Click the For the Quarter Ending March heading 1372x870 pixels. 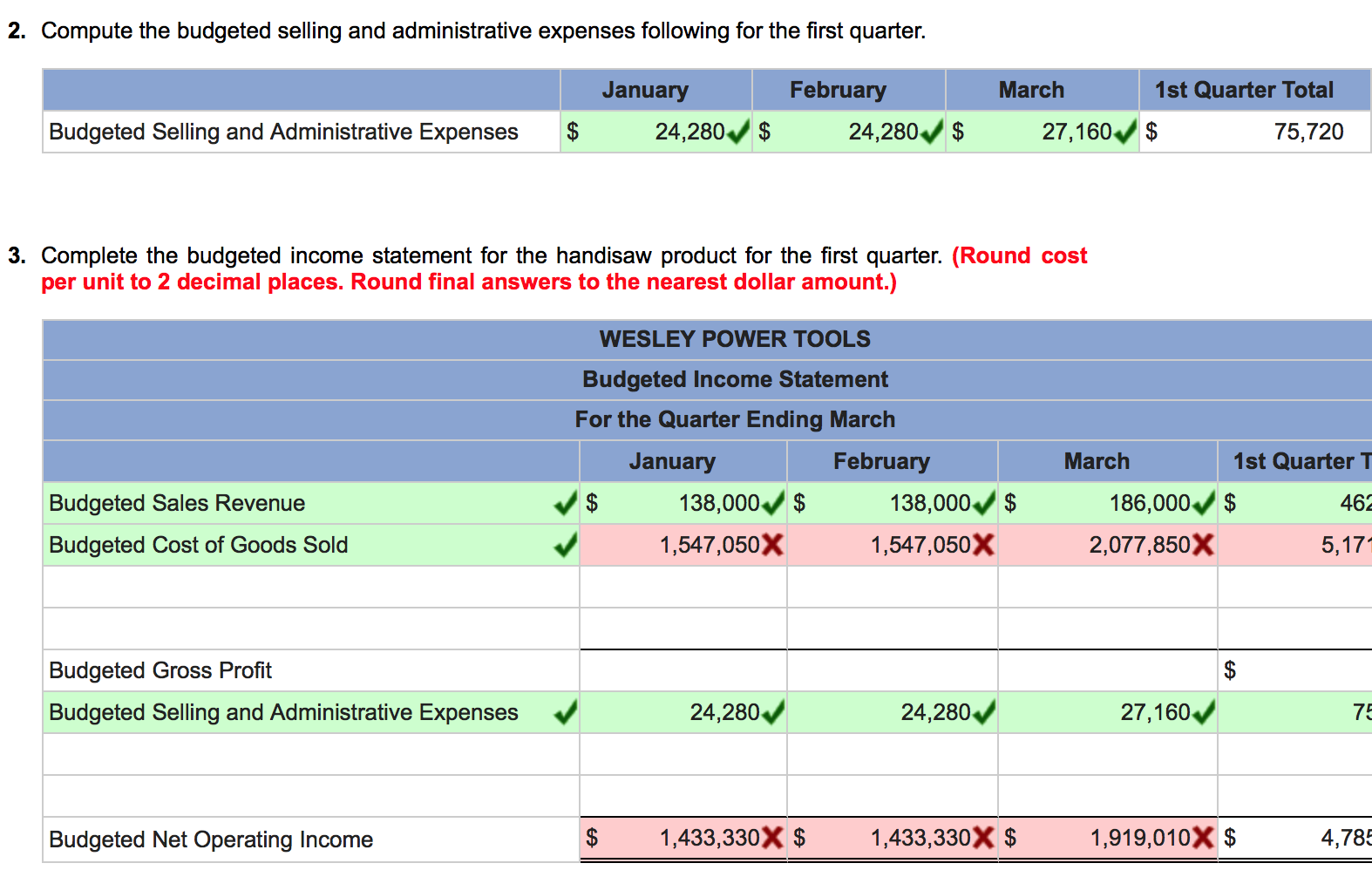point(735,419)
